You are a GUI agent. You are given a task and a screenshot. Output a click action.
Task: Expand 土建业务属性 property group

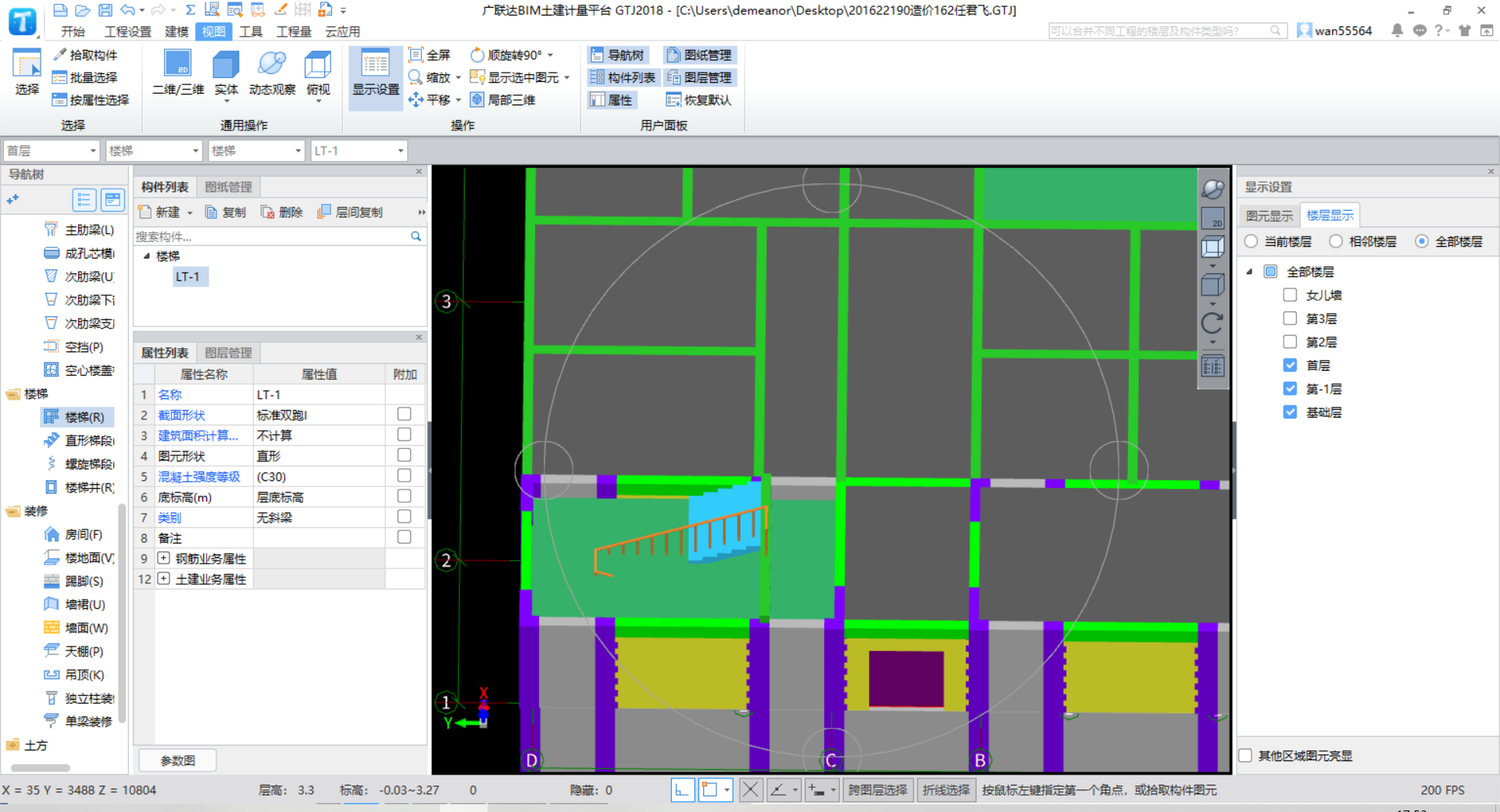coord(163,579)
